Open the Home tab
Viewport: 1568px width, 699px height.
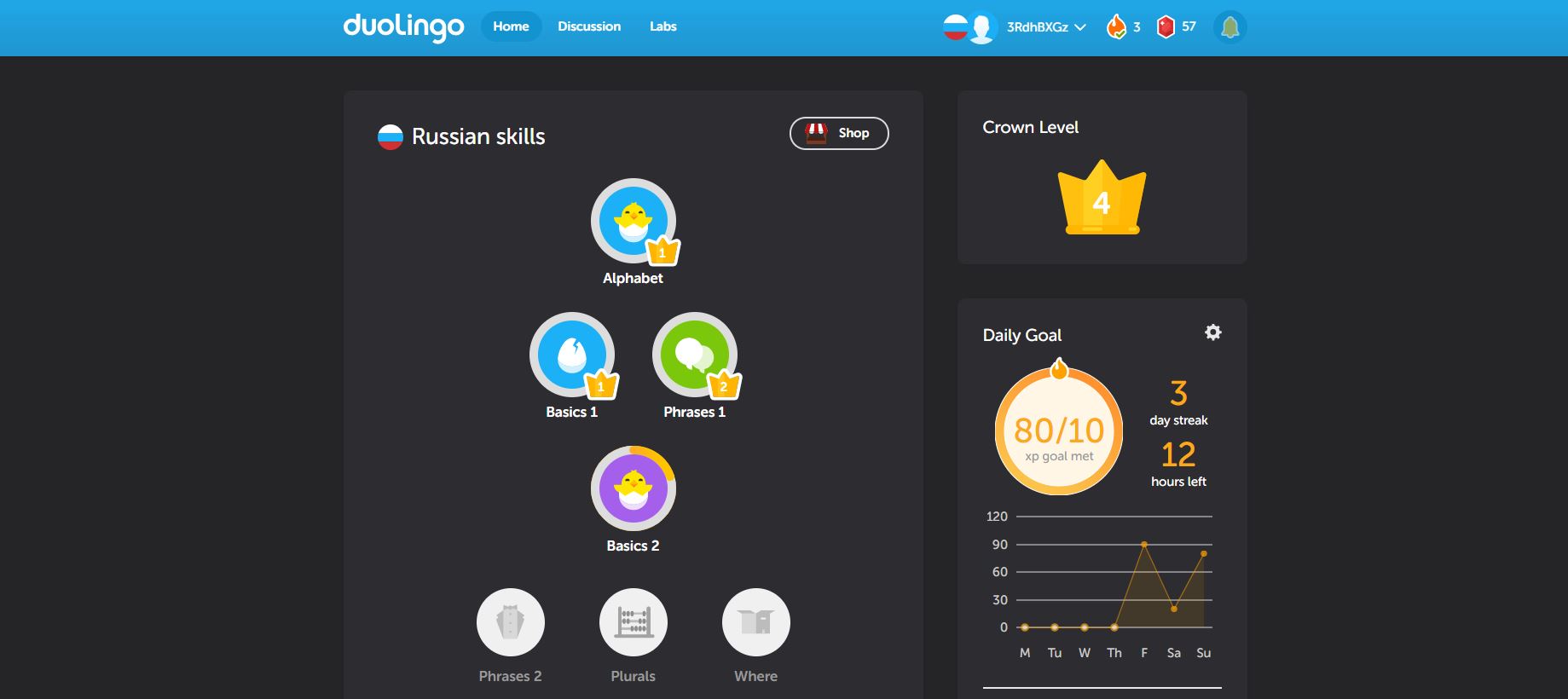click(x=511, y=26)
